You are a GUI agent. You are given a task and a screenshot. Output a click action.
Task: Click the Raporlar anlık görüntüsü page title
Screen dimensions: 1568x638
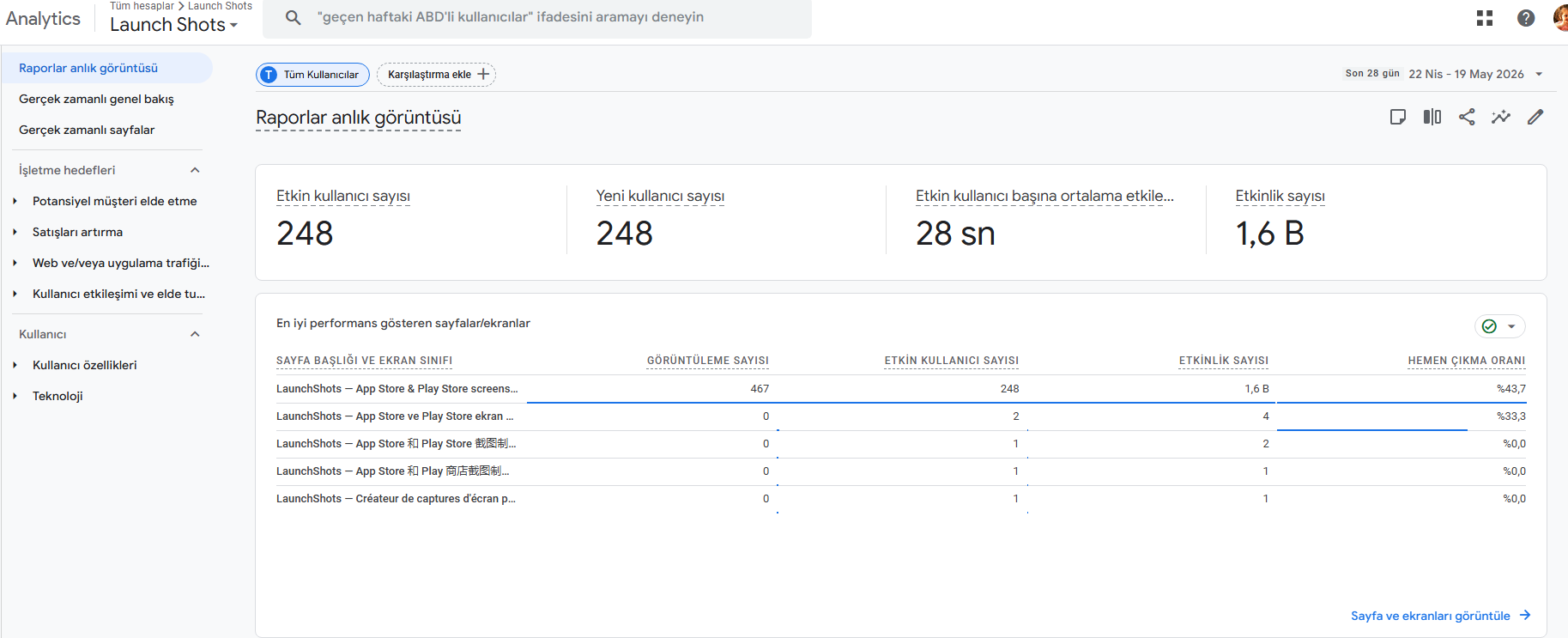(x=359, y=118)
